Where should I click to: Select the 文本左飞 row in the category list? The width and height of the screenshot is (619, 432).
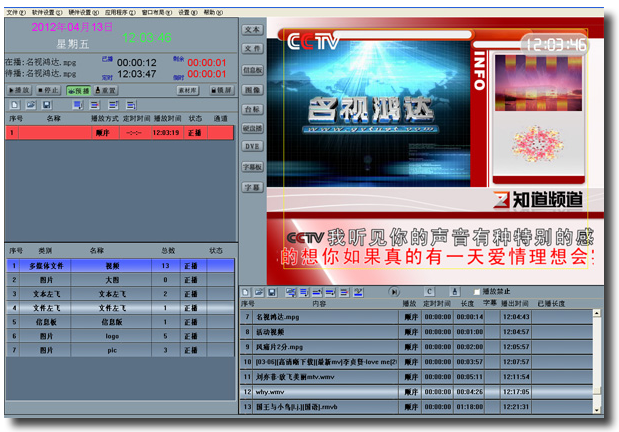coord(120,294)
